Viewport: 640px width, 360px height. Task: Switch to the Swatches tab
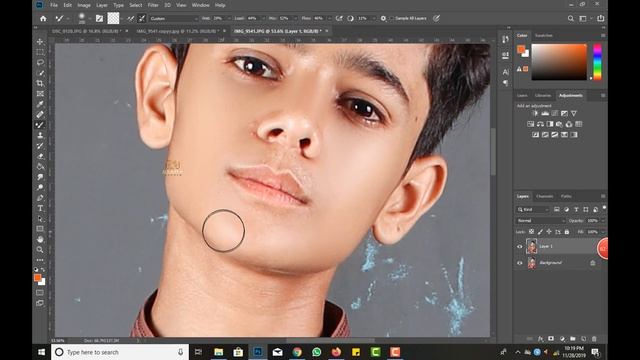[544, 36]
